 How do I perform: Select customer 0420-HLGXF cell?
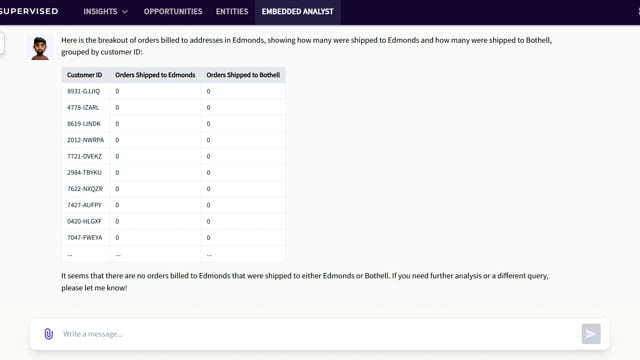tap(84, 221)
